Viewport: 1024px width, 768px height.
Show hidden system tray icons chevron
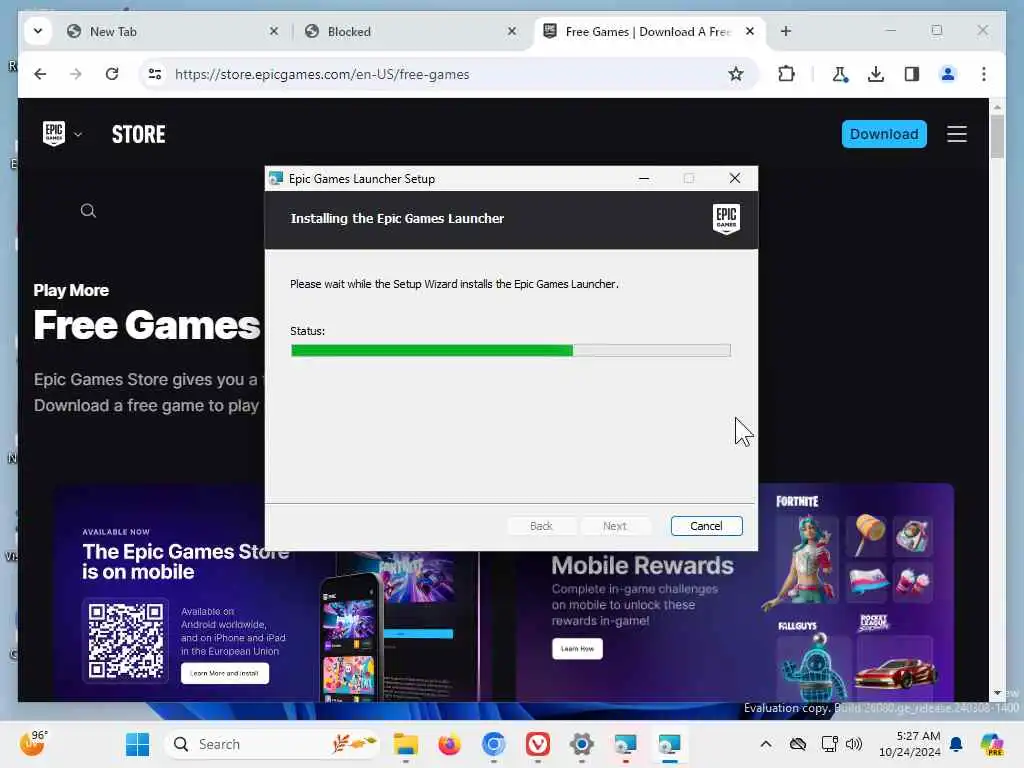click(x=765, y=744)
